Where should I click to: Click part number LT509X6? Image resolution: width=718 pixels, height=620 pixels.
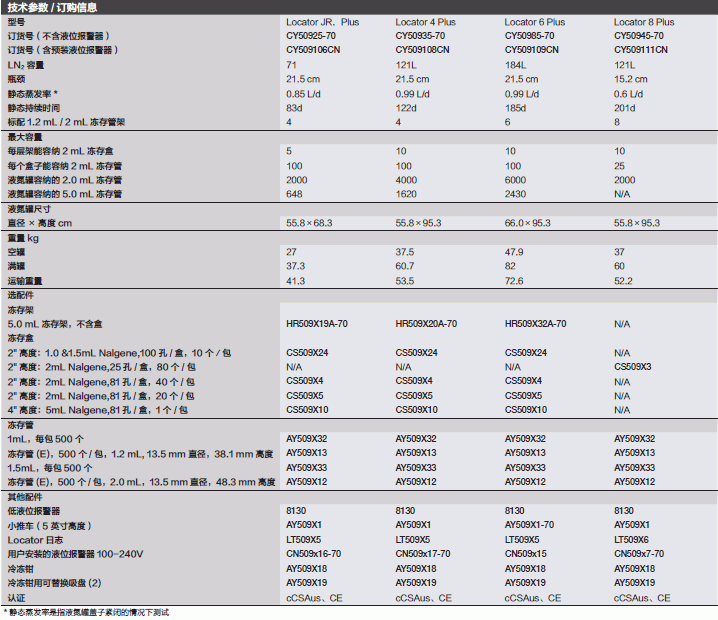coord(631,539)
